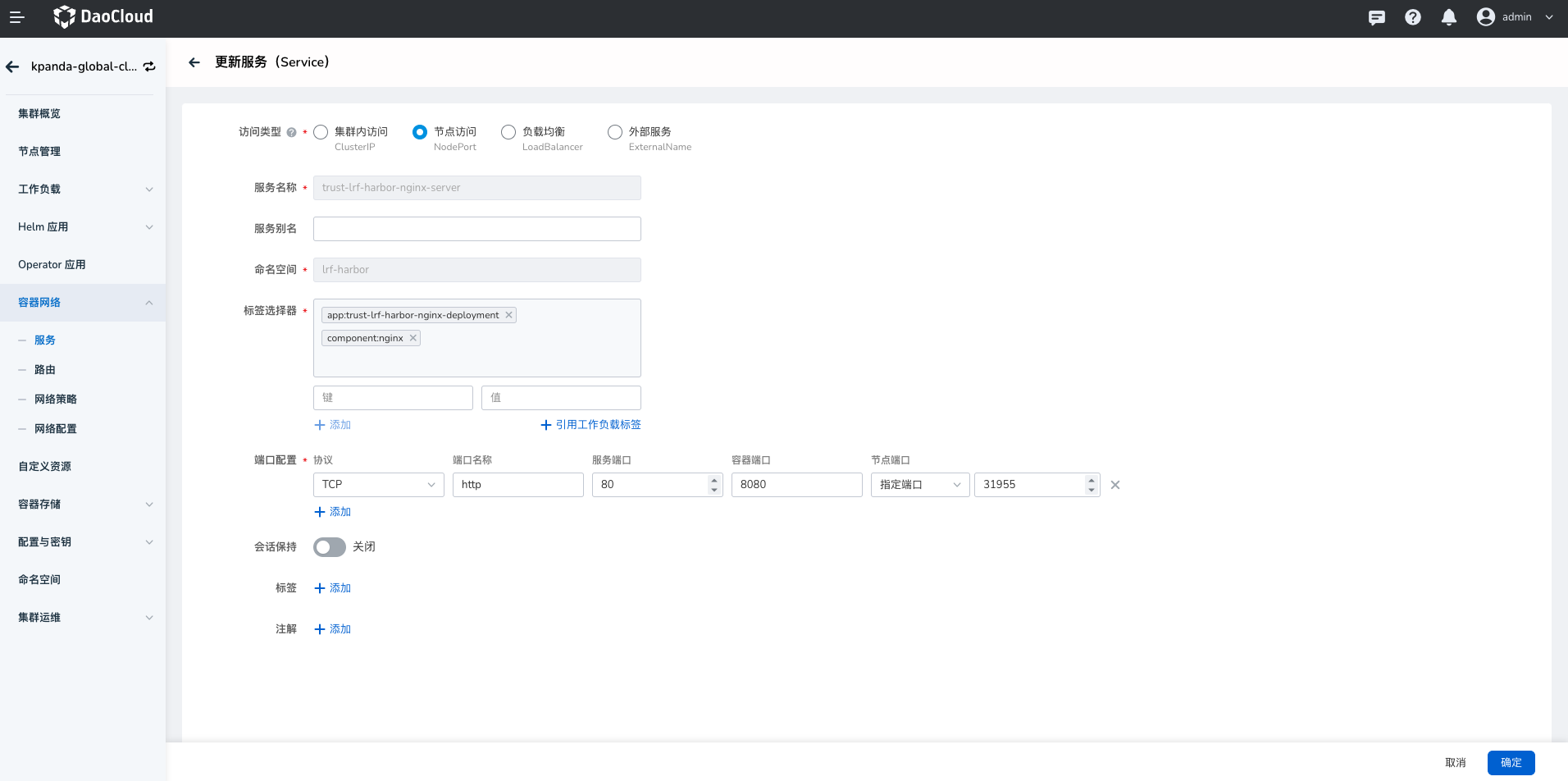The image size is (1568, 781).
Task: Remove the component:nginx selector tag
Action: (x=413, y=338)
